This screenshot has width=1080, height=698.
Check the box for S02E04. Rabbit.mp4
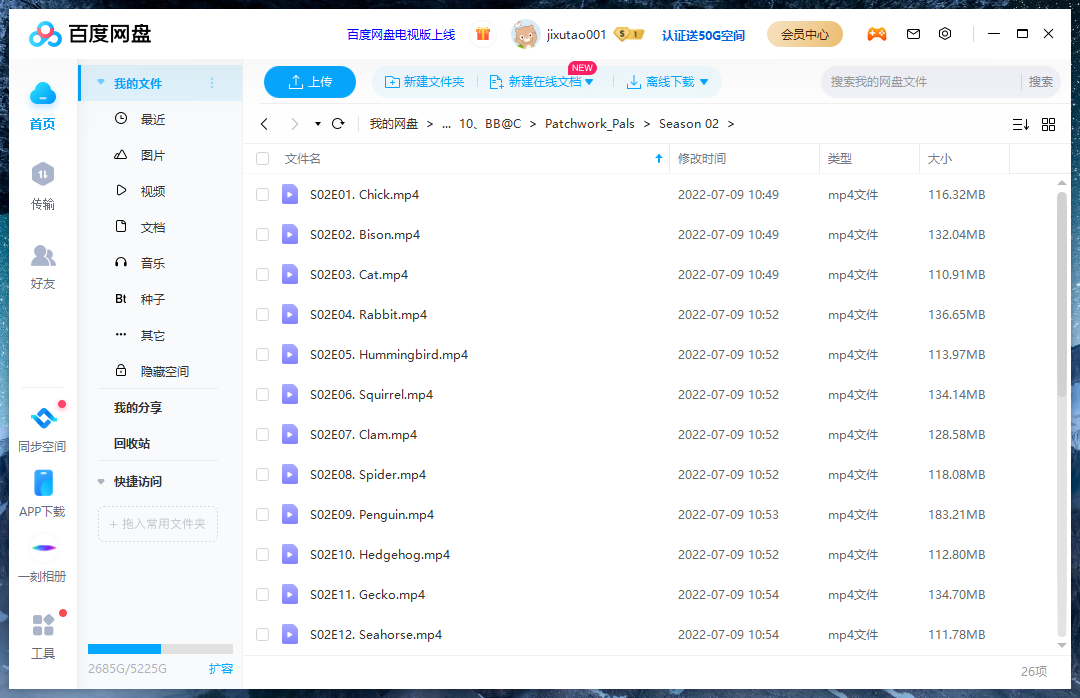click(262, 314)
